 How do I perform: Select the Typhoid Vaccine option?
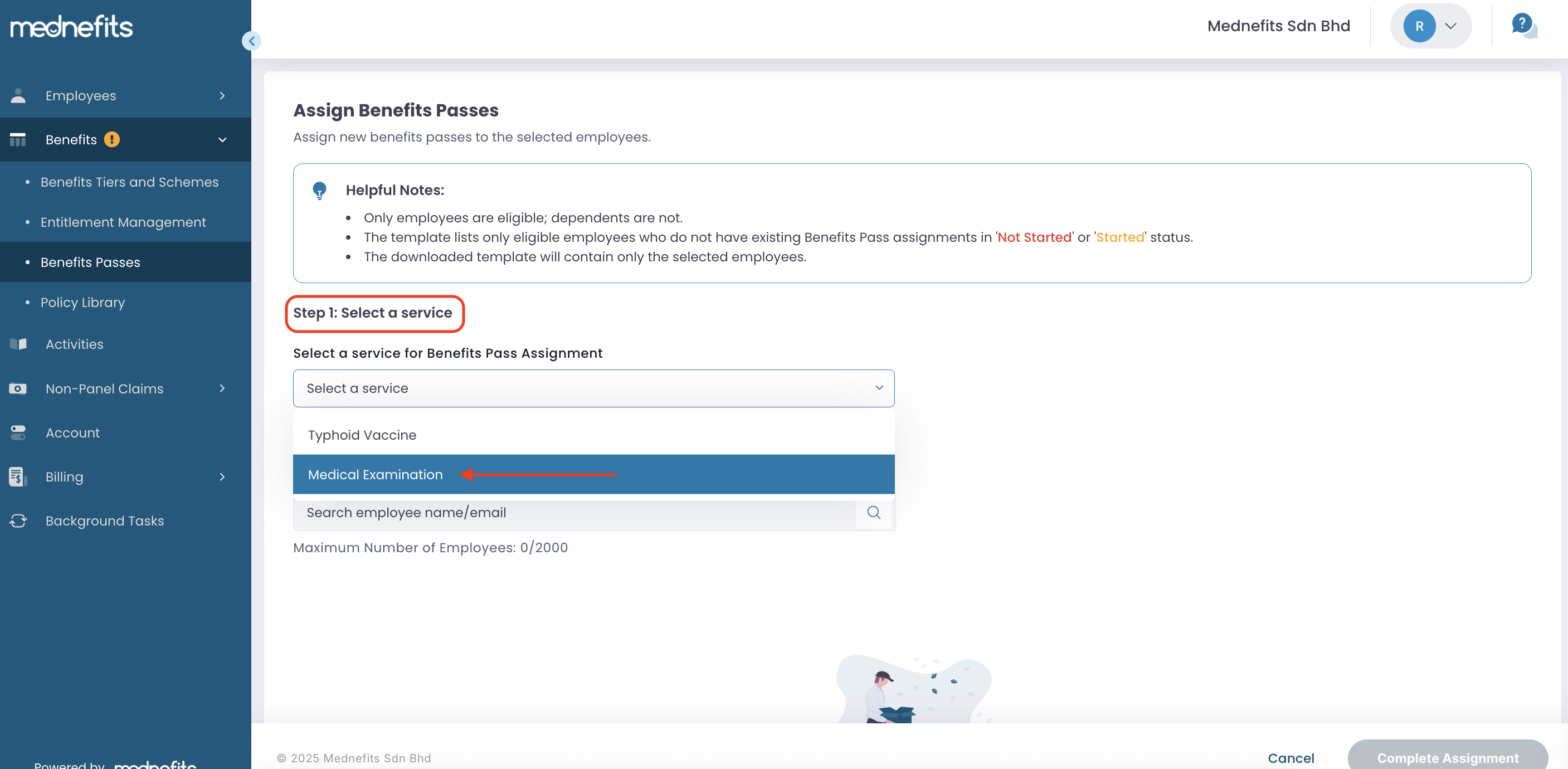pyautogui.click(x=362, y=435)
